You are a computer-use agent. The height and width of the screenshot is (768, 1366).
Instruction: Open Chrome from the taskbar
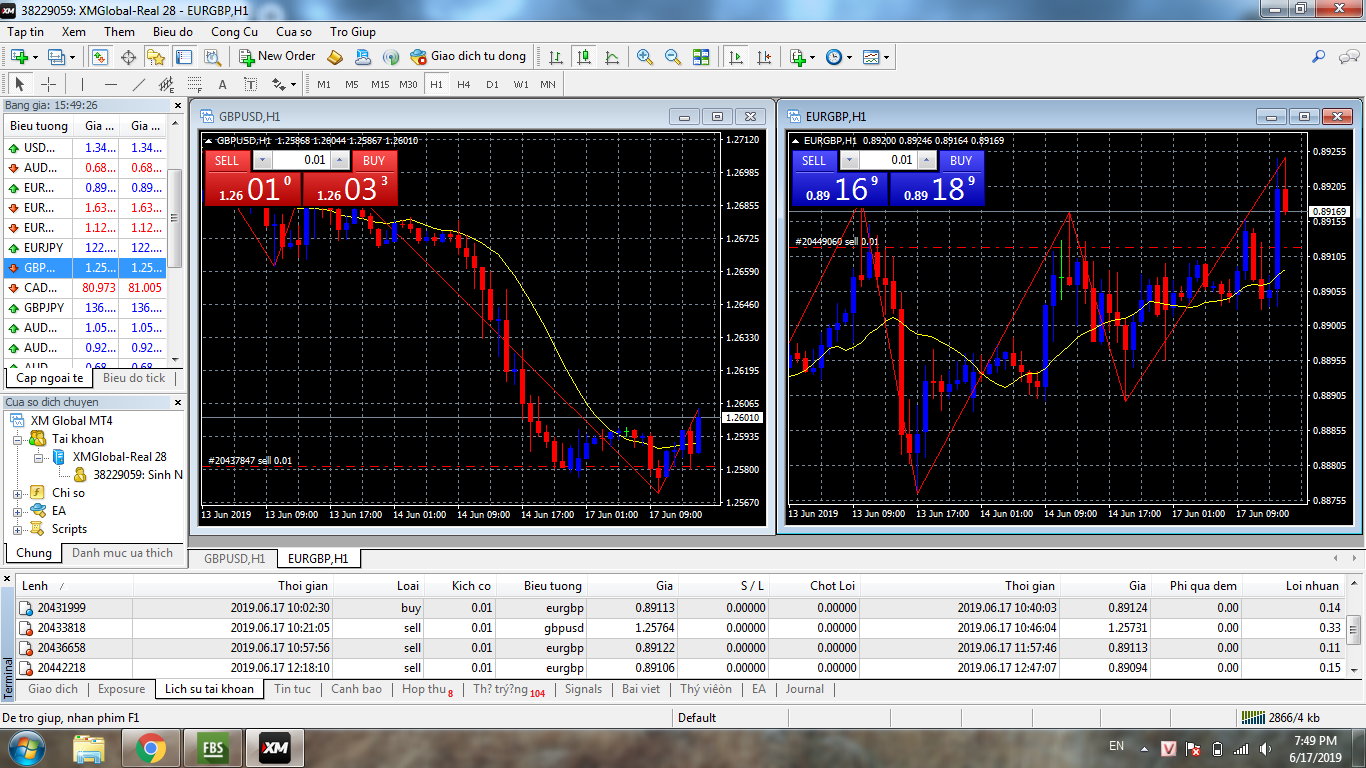click(x=151, y=748)
